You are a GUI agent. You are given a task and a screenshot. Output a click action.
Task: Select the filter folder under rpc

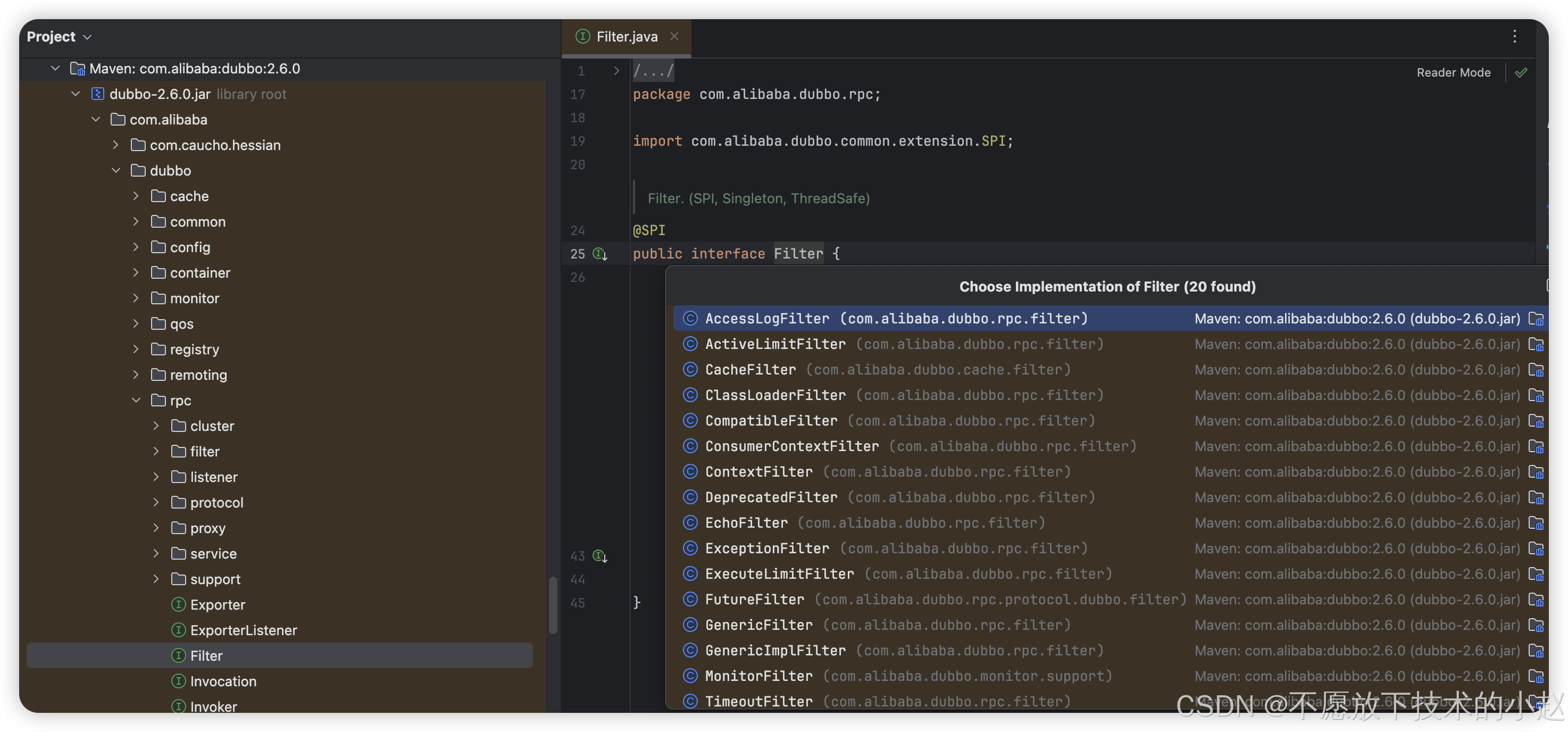click(x=195, y=451)
